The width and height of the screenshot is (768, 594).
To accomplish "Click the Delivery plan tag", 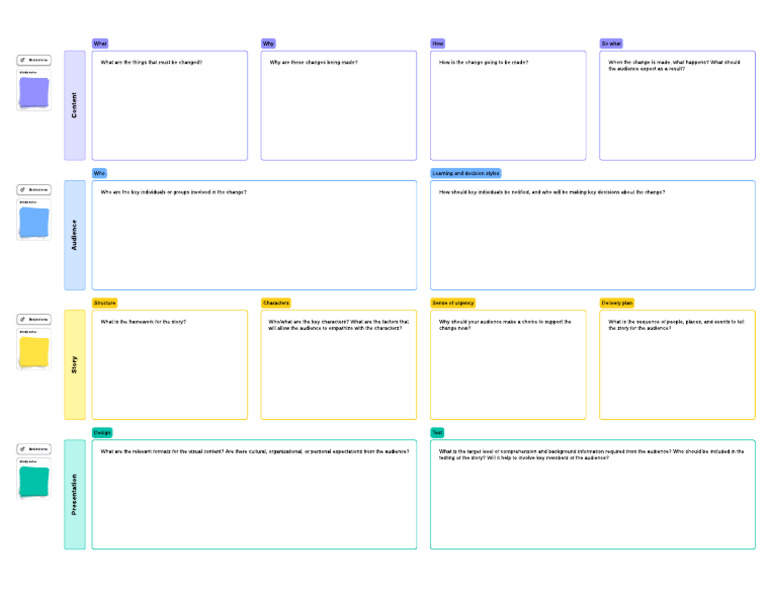I will 617,303.
